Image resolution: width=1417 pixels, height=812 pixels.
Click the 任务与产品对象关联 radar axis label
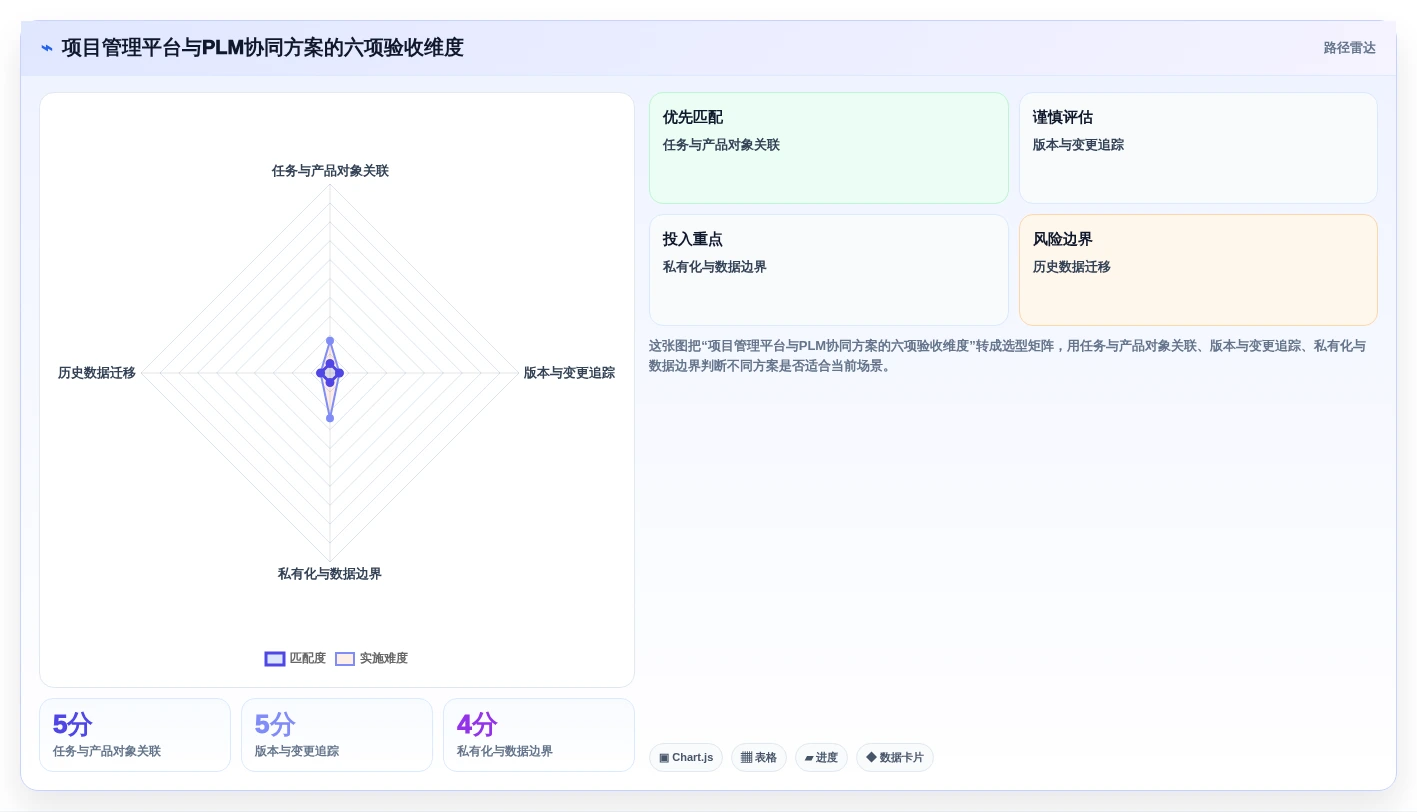(330, 171)
